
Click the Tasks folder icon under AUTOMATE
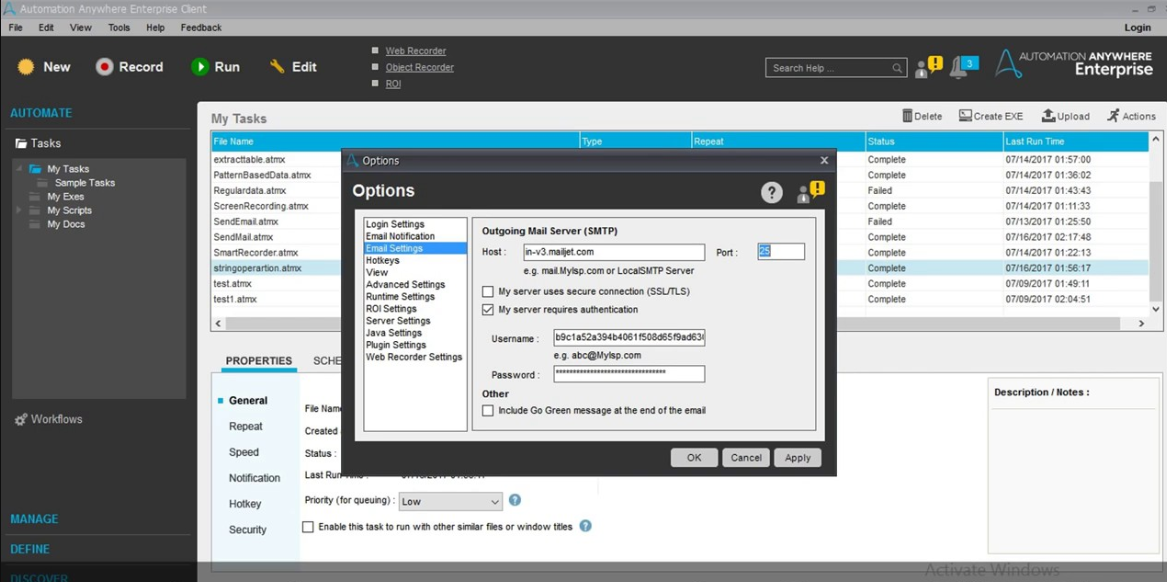21,143
